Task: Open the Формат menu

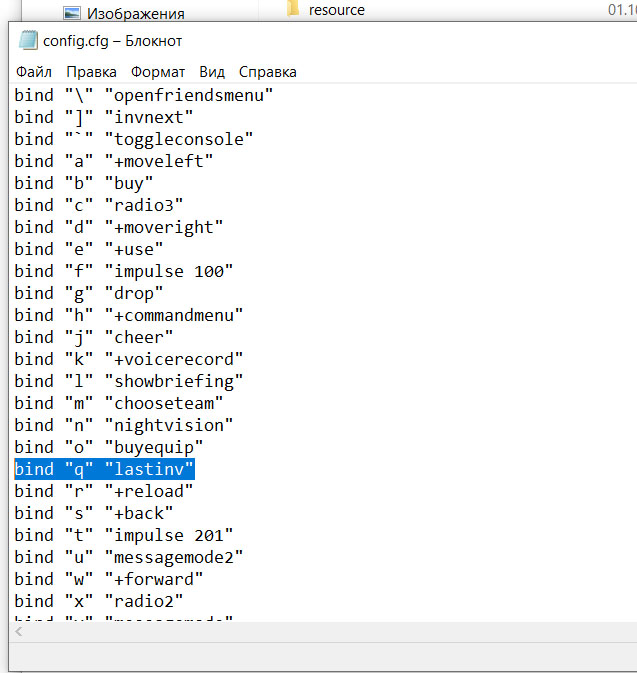Action: [x=158, y=72]
